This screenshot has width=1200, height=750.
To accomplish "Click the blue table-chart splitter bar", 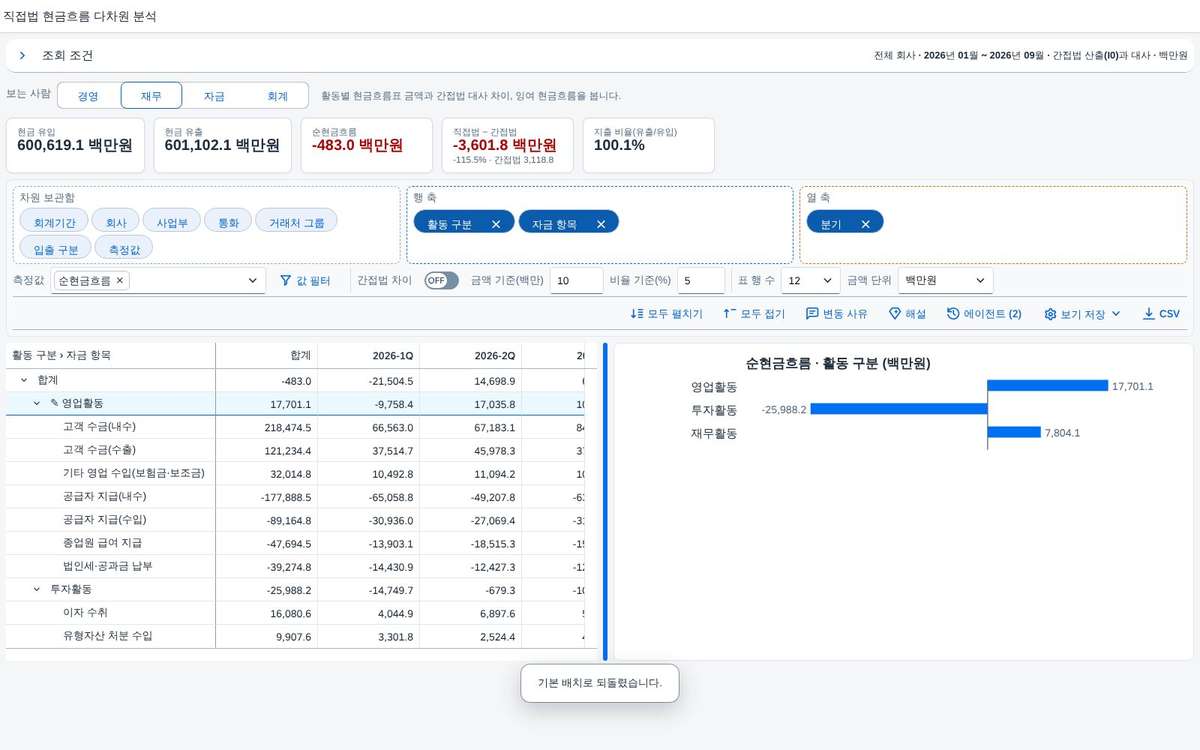I will point(605,502).
